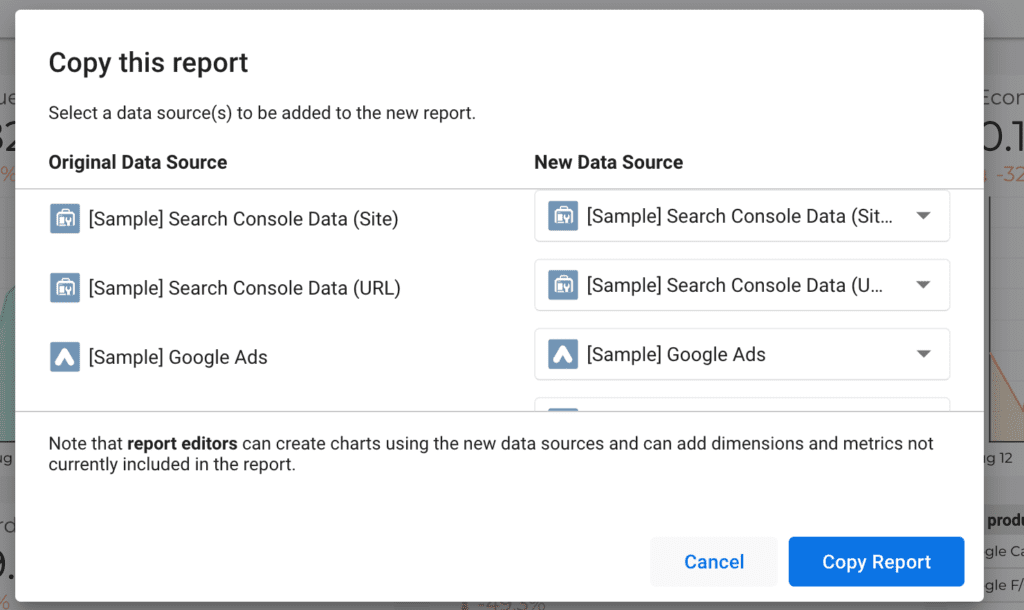Screen dimensions: 1024x610
Task: Click Search Console icon in U... dropdown
Action: (563, 285)
